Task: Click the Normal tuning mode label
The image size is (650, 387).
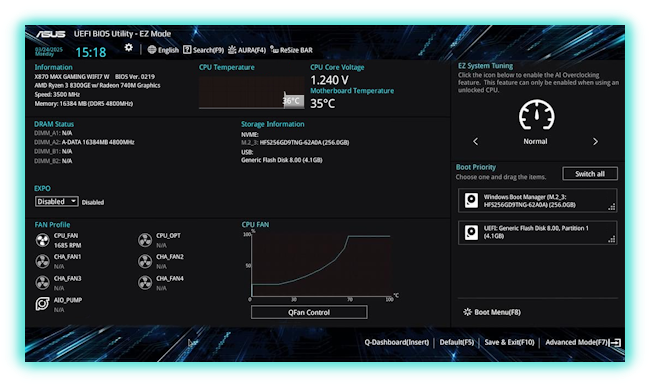Action: tap(535, 141)
